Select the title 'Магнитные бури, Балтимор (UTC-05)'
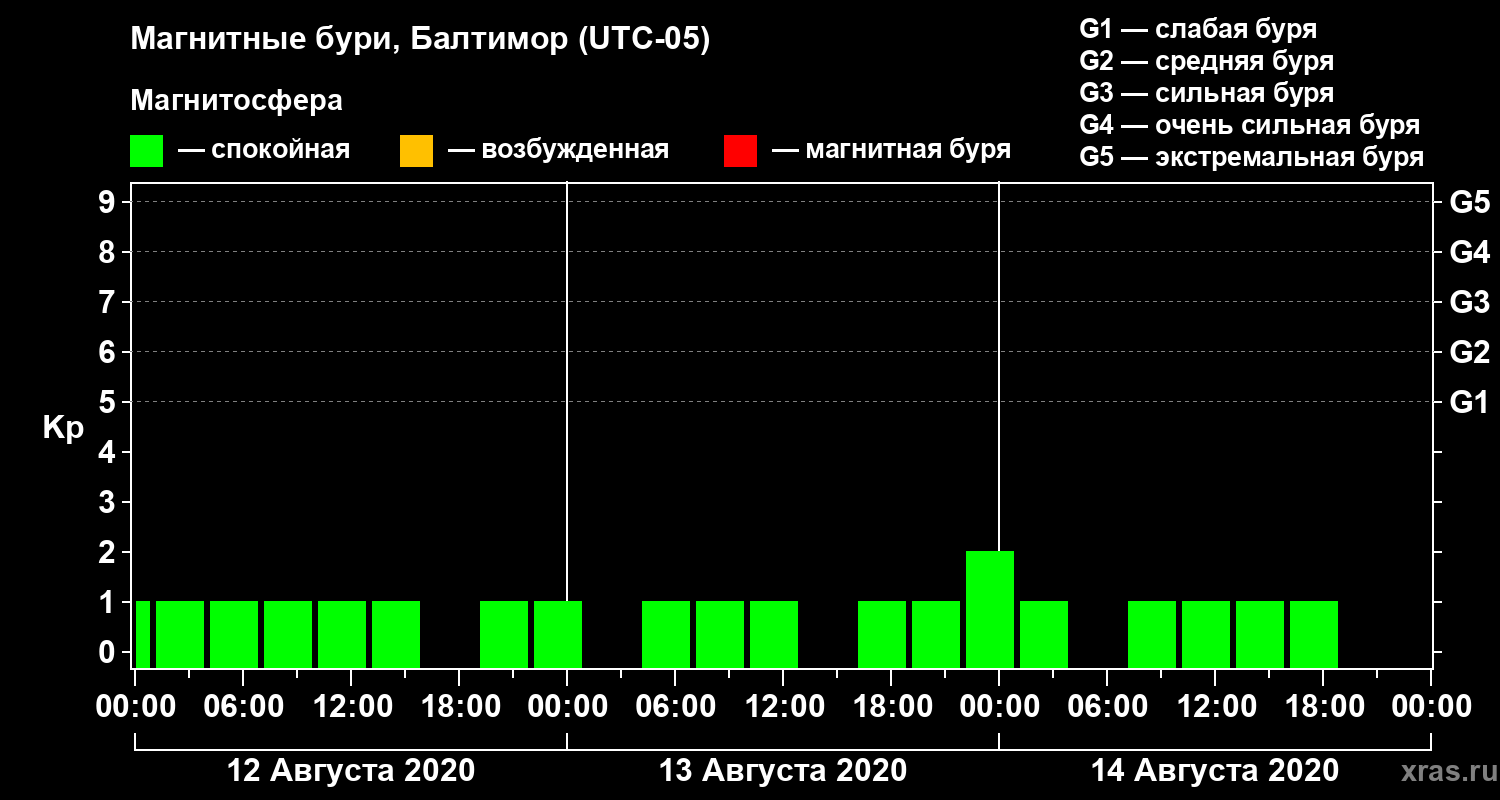The image size is (1500, 800). 420,40
